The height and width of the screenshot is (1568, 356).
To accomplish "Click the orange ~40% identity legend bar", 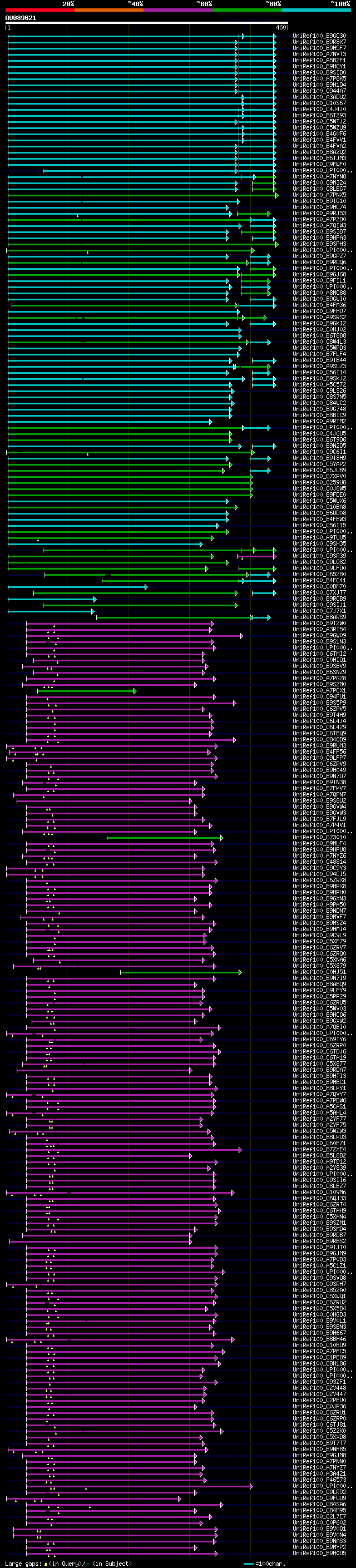I will pyautogui.click(x=109, y=10).
